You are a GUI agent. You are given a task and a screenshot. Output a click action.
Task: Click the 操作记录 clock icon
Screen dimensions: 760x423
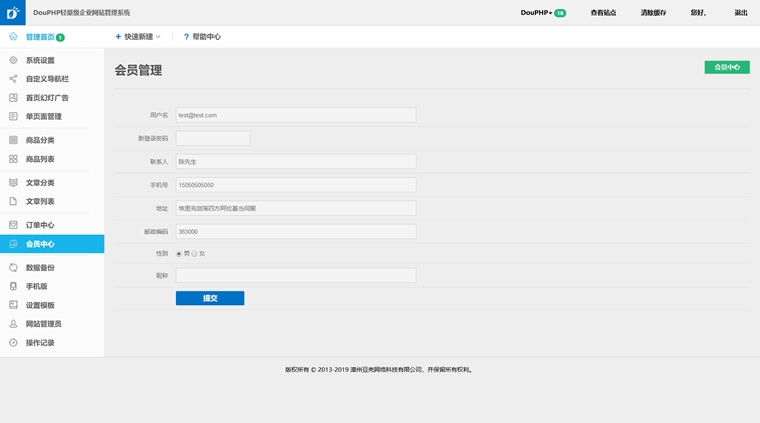[13, 343]
